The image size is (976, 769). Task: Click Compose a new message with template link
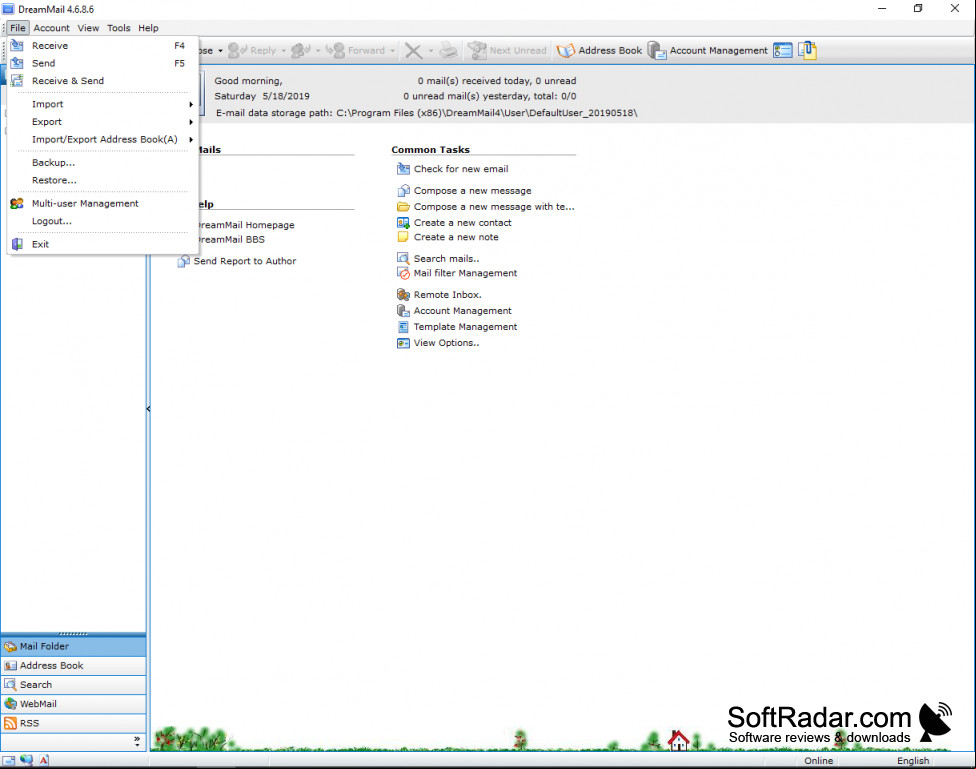pos(494,207)
